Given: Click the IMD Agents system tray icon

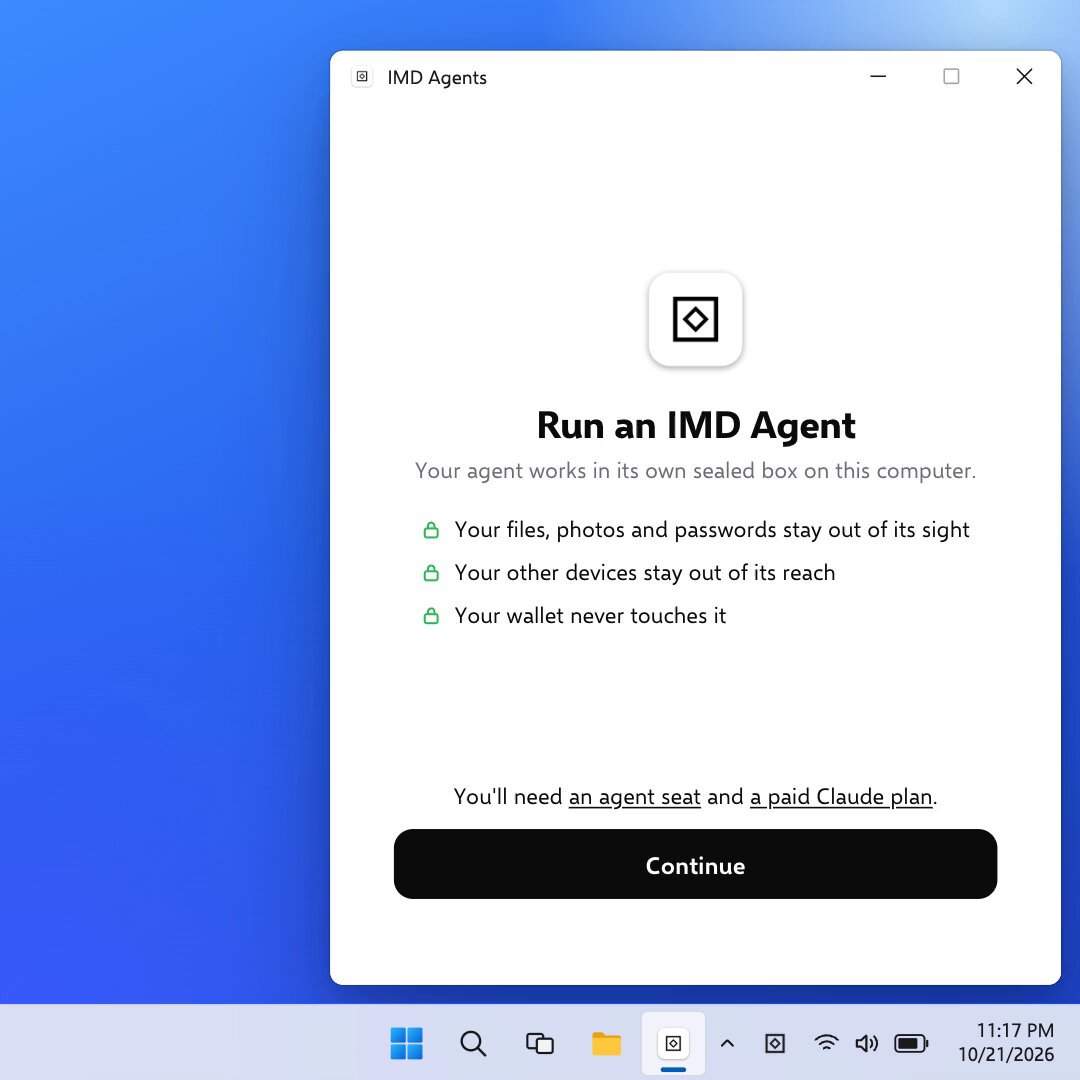Looking at the screenshot, I should [x=775, y=1043].
